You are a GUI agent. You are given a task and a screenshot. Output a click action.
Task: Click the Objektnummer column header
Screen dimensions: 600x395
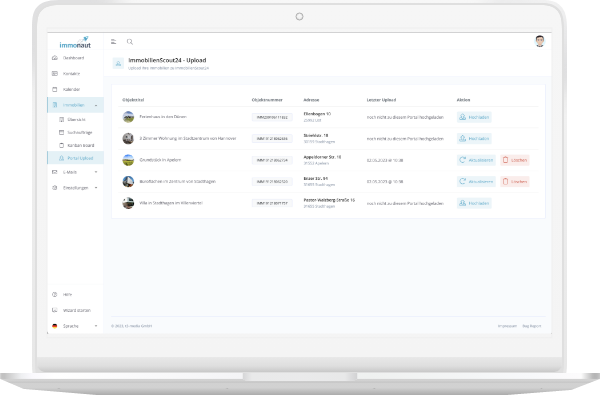pyautogui.click(x=267, y=100)
